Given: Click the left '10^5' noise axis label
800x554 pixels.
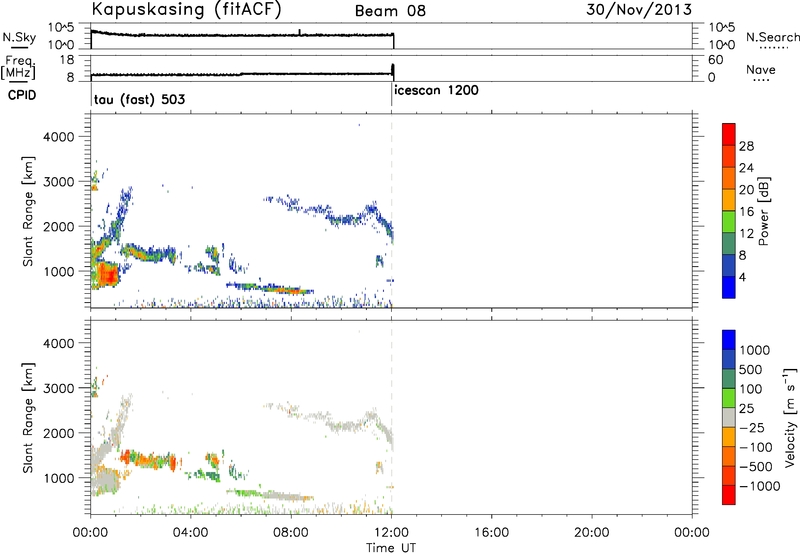Looking at the screenshot, I should pos(61,27).
